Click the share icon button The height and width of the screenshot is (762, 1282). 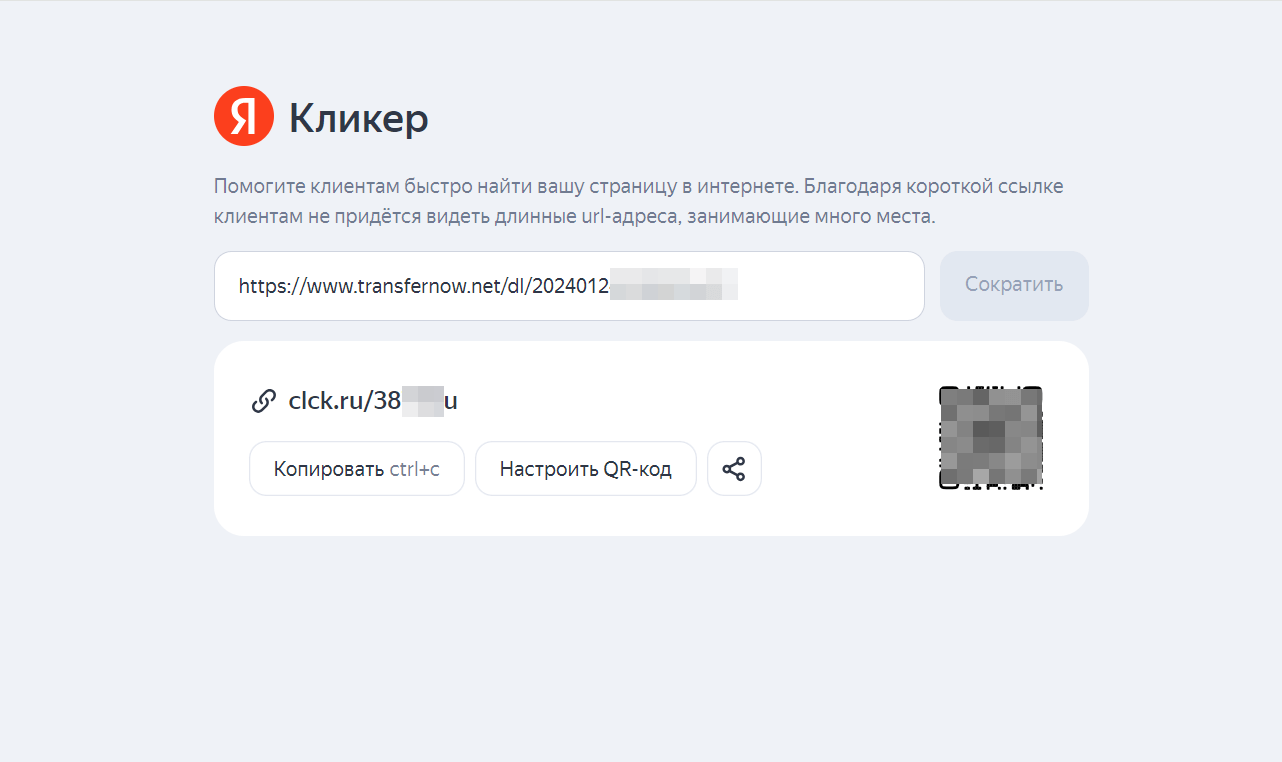(734, 469)
